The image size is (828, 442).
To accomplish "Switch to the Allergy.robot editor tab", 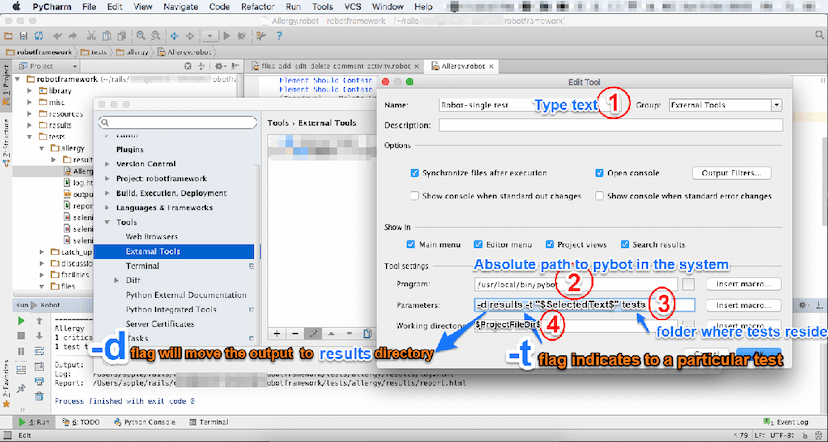I will (x=463, y=67).
